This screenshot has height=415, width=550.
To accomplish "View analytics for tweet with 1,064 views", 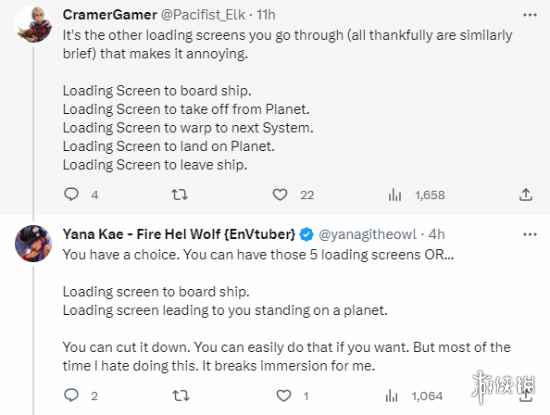I will (391, 396).
